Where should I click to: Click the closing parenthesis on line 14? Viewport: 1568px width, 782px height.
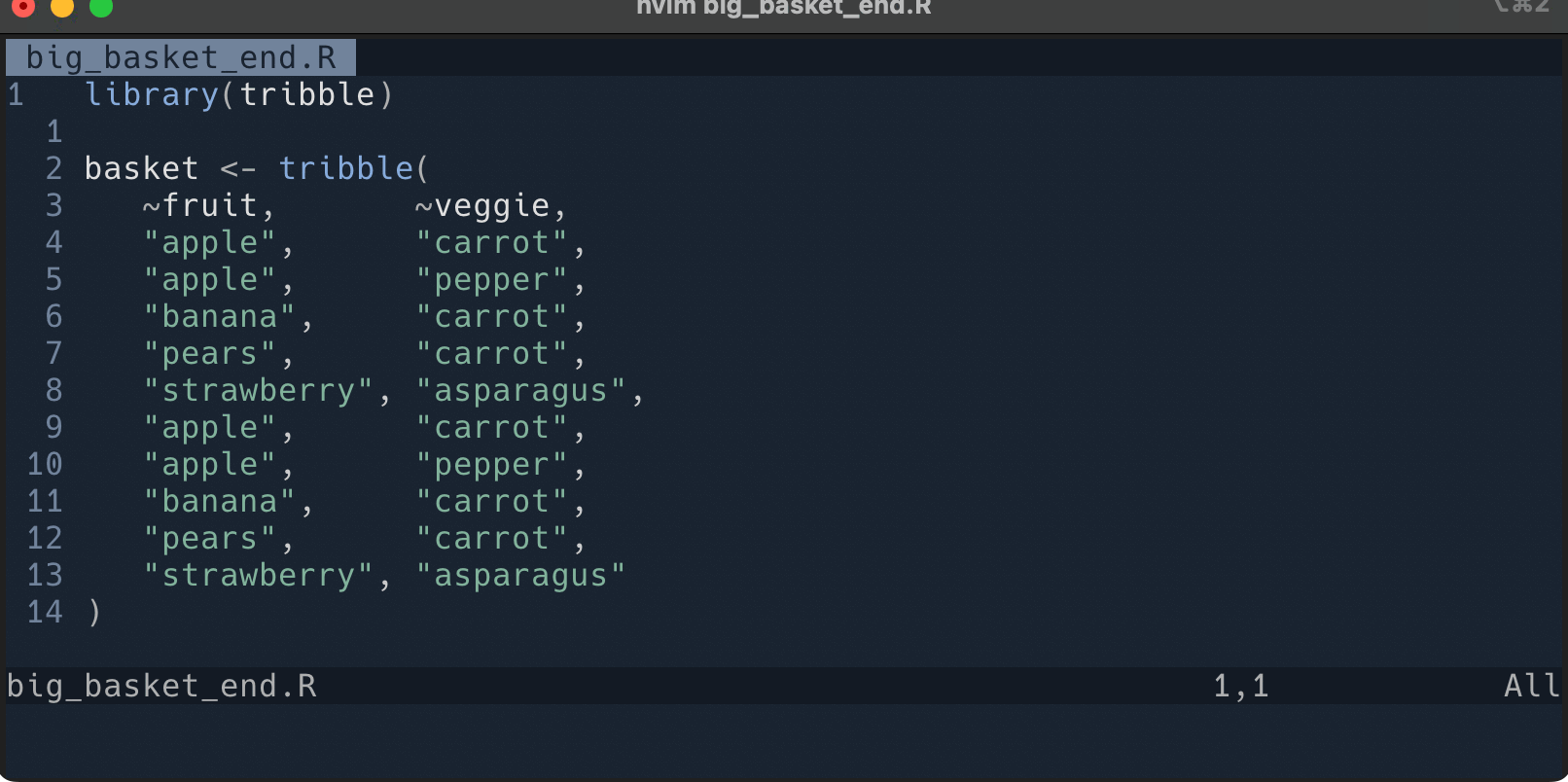click(x=94, y=612)
